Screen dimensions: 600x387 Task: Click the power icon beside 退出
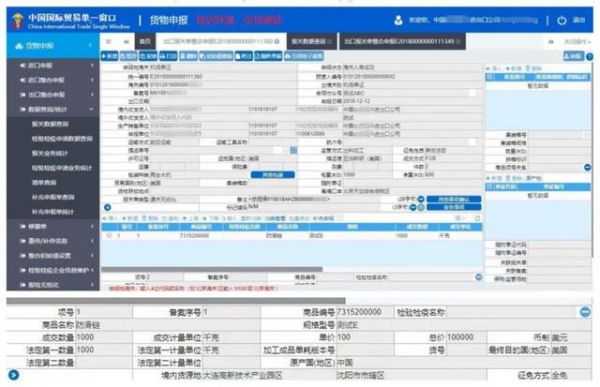[562, 20]
